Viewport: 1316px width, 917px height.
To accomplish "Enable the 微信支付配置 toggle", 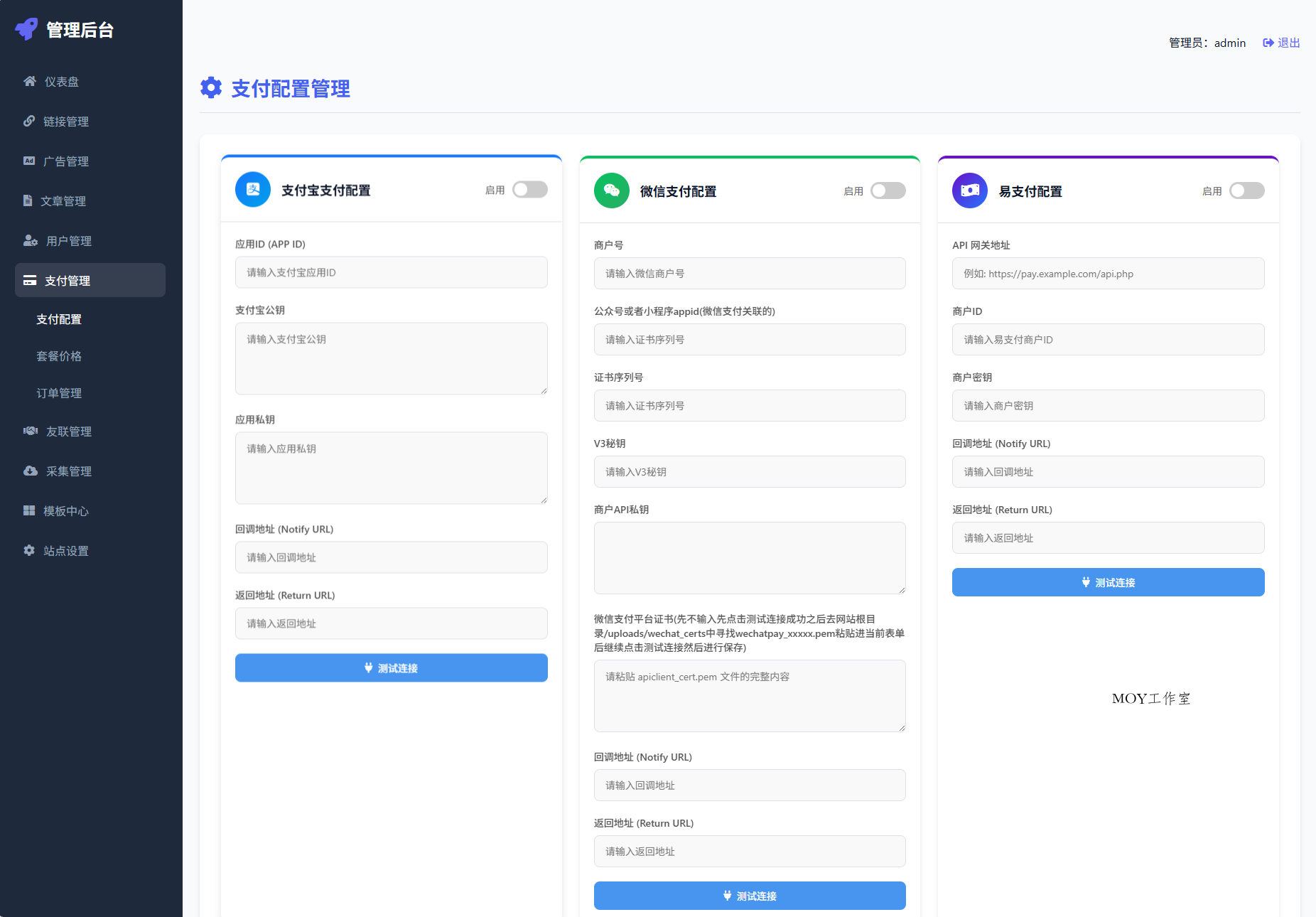I will 888,190.
